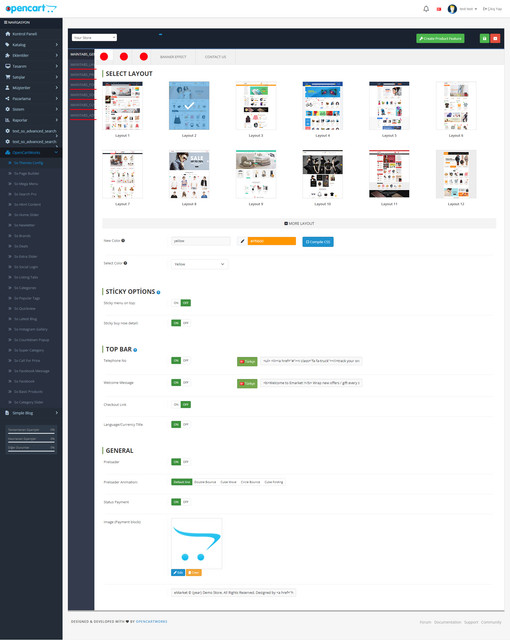This screenshot has width=510, height=640.
Task: Click the Welcome Message text field
Action: coord(311,383)
